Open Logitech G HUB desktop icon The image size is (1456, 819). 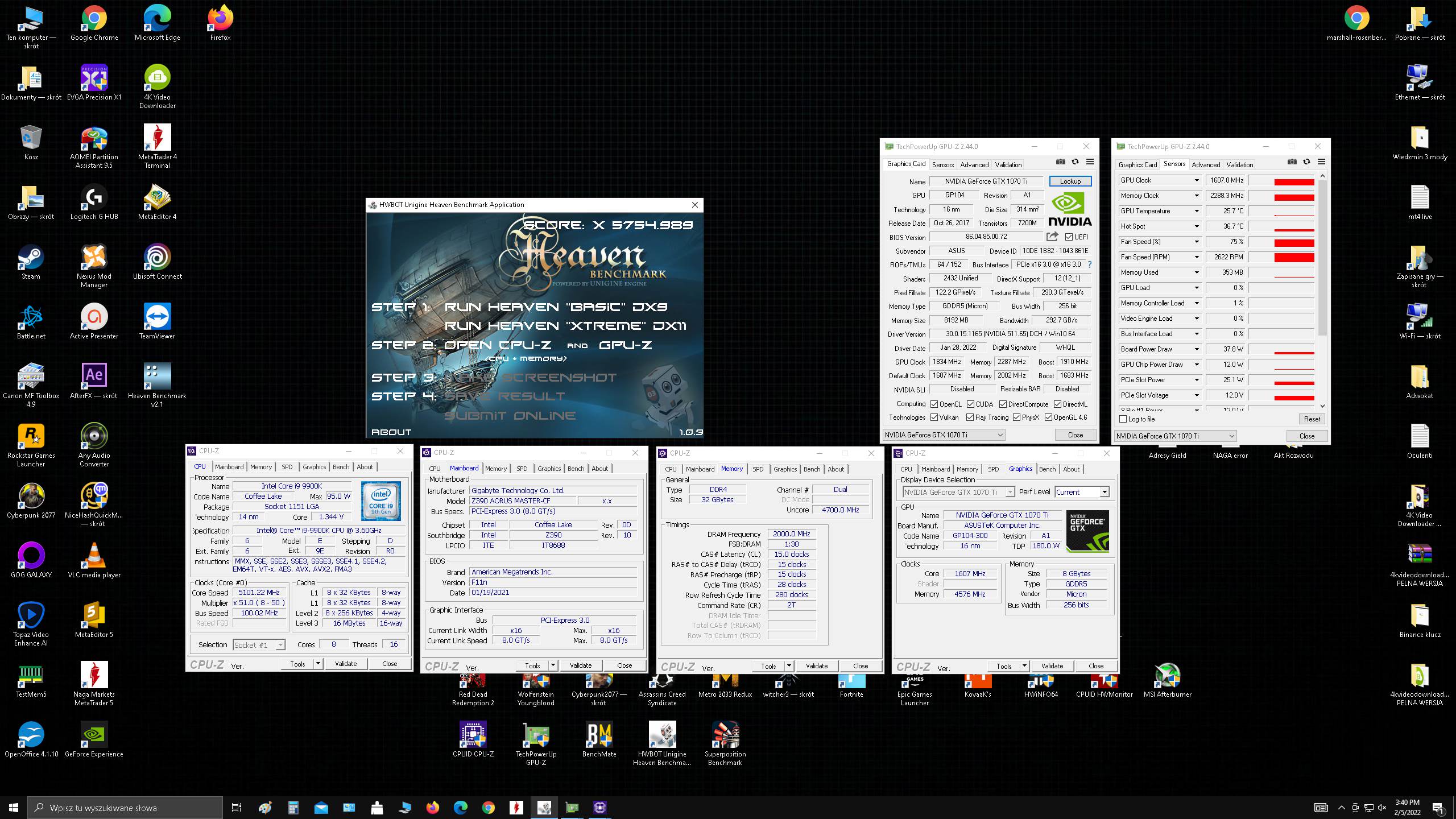coord(94,203)
